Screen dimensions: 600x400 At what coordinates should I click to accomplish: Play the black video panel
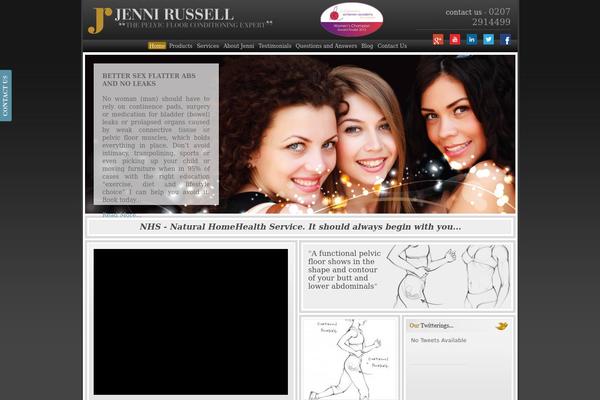(191, 322)
